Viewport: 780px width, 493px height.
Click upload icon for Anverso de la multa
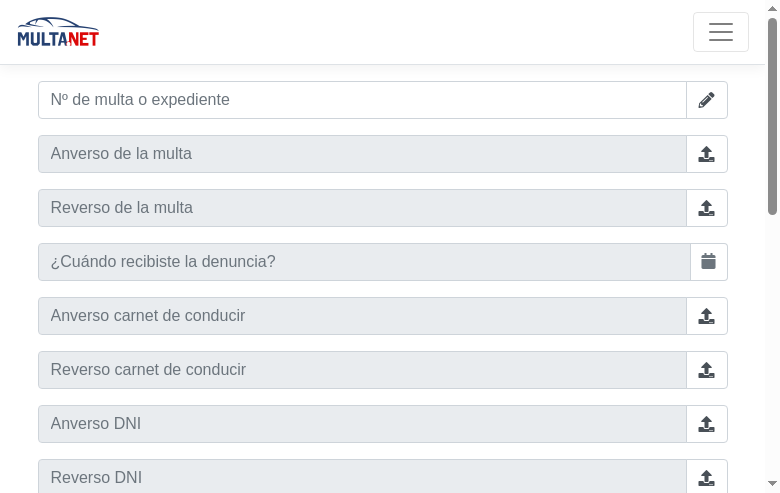707,154
